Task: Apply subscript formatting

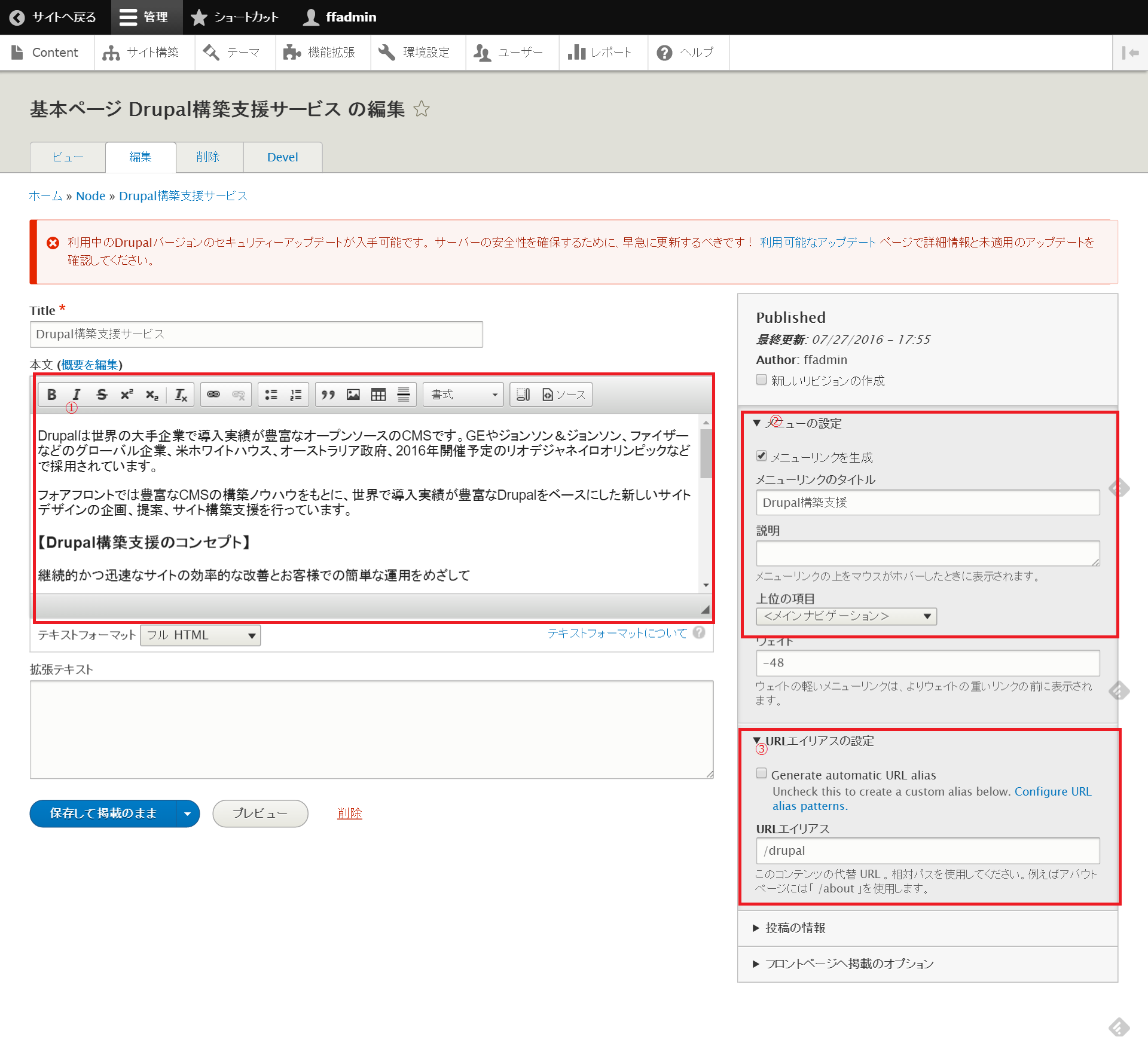Action: tap(152, 395)
